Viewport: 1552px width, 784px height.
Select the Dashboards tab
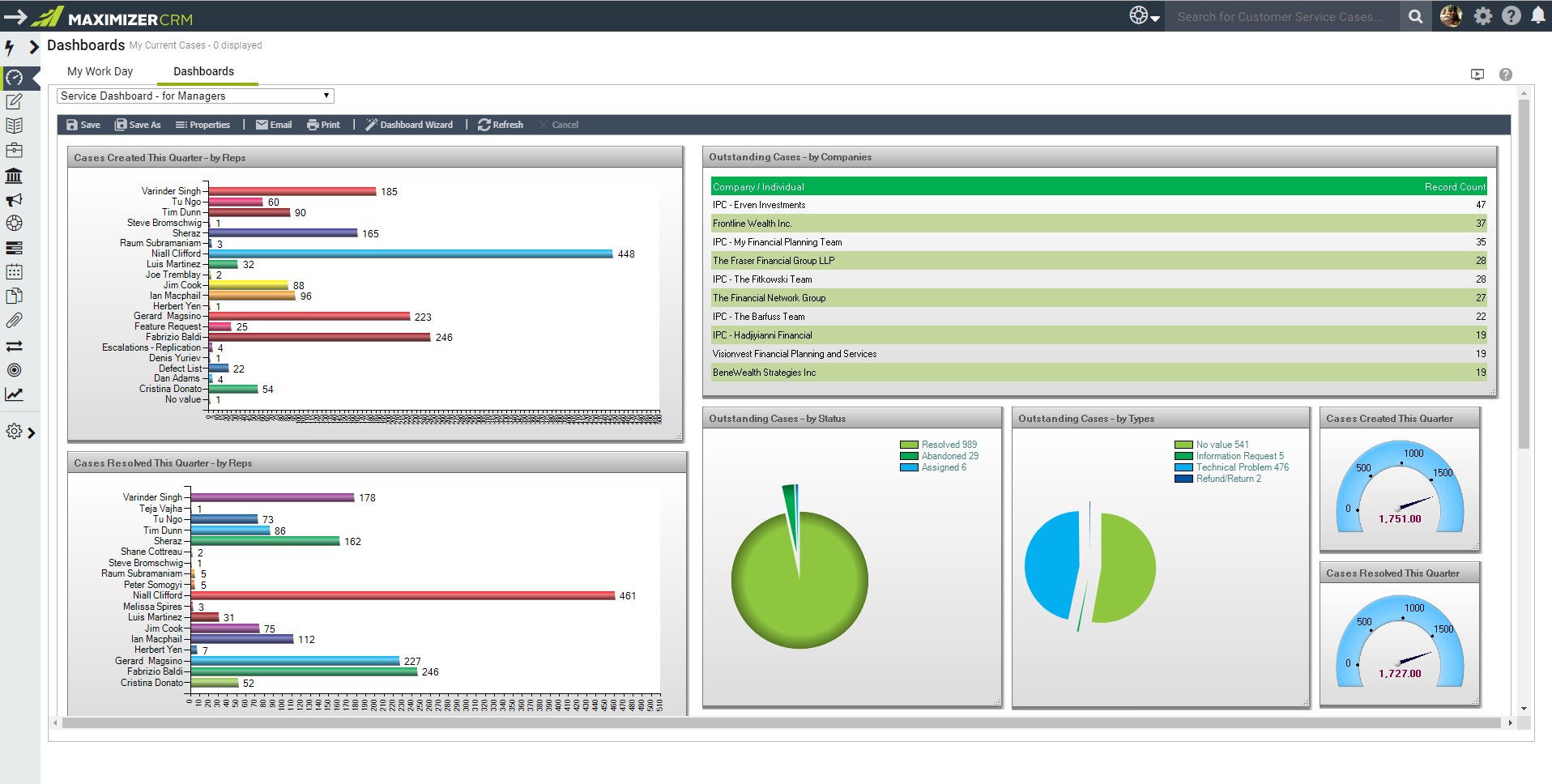tap(206, 71)
